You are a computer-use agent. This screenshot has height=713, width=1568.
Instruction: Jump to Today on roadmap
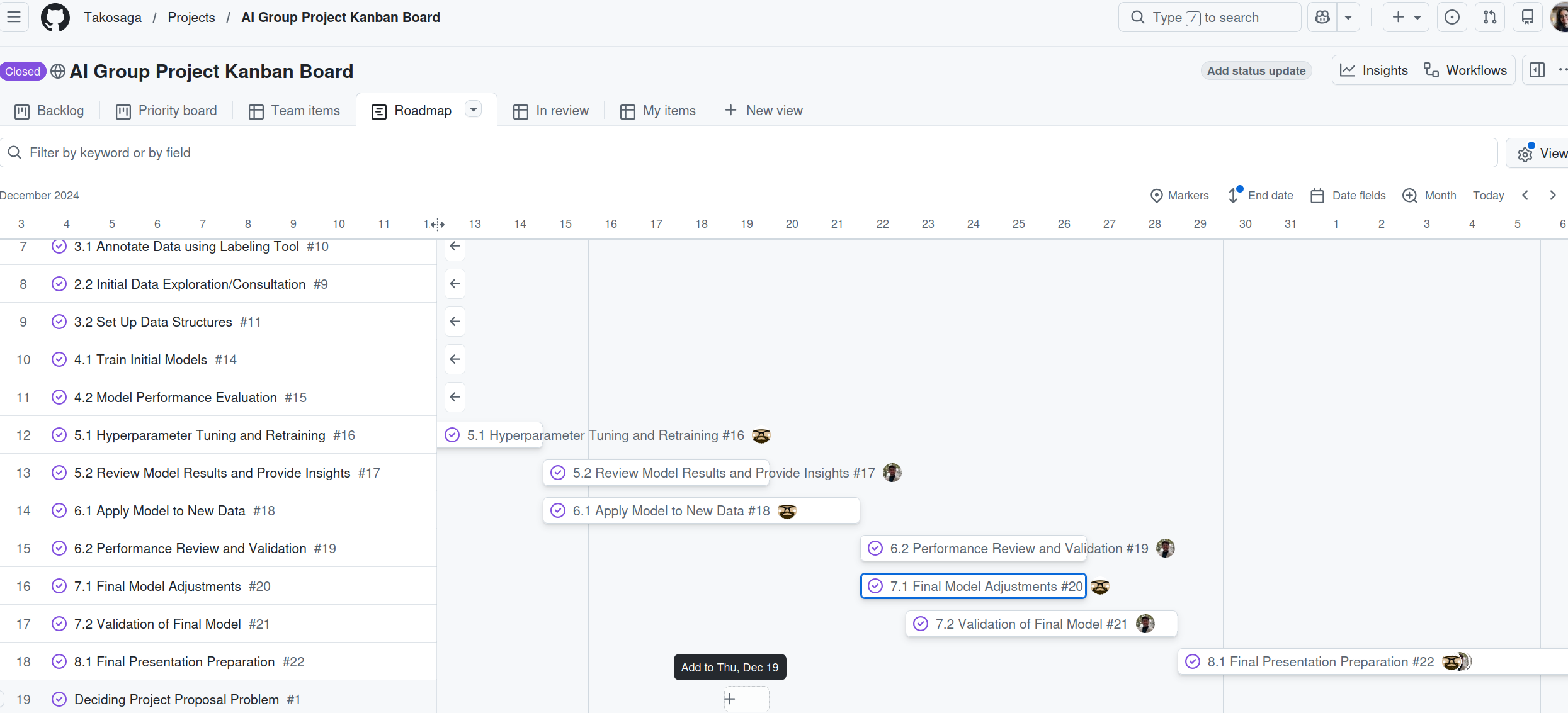coord(1488,196)
